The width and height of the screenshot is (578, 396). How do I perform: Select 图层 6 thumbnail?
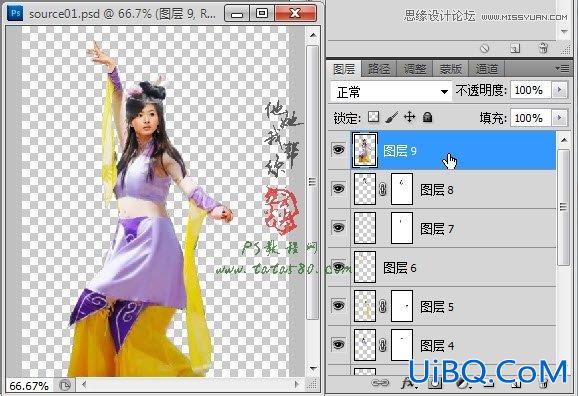[365, 267]
